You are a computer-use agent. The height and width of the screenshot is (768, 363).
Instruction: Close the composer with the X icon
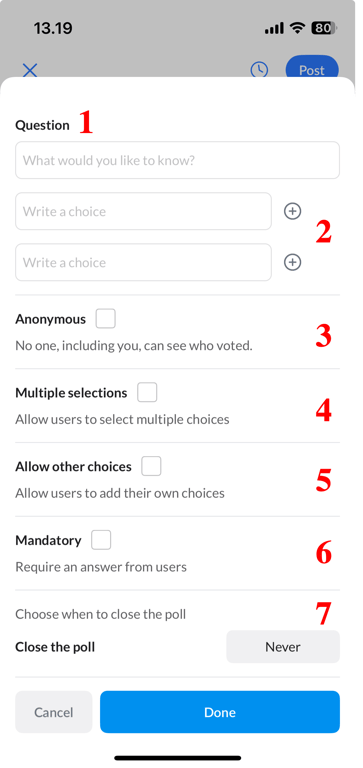[30, 70]
